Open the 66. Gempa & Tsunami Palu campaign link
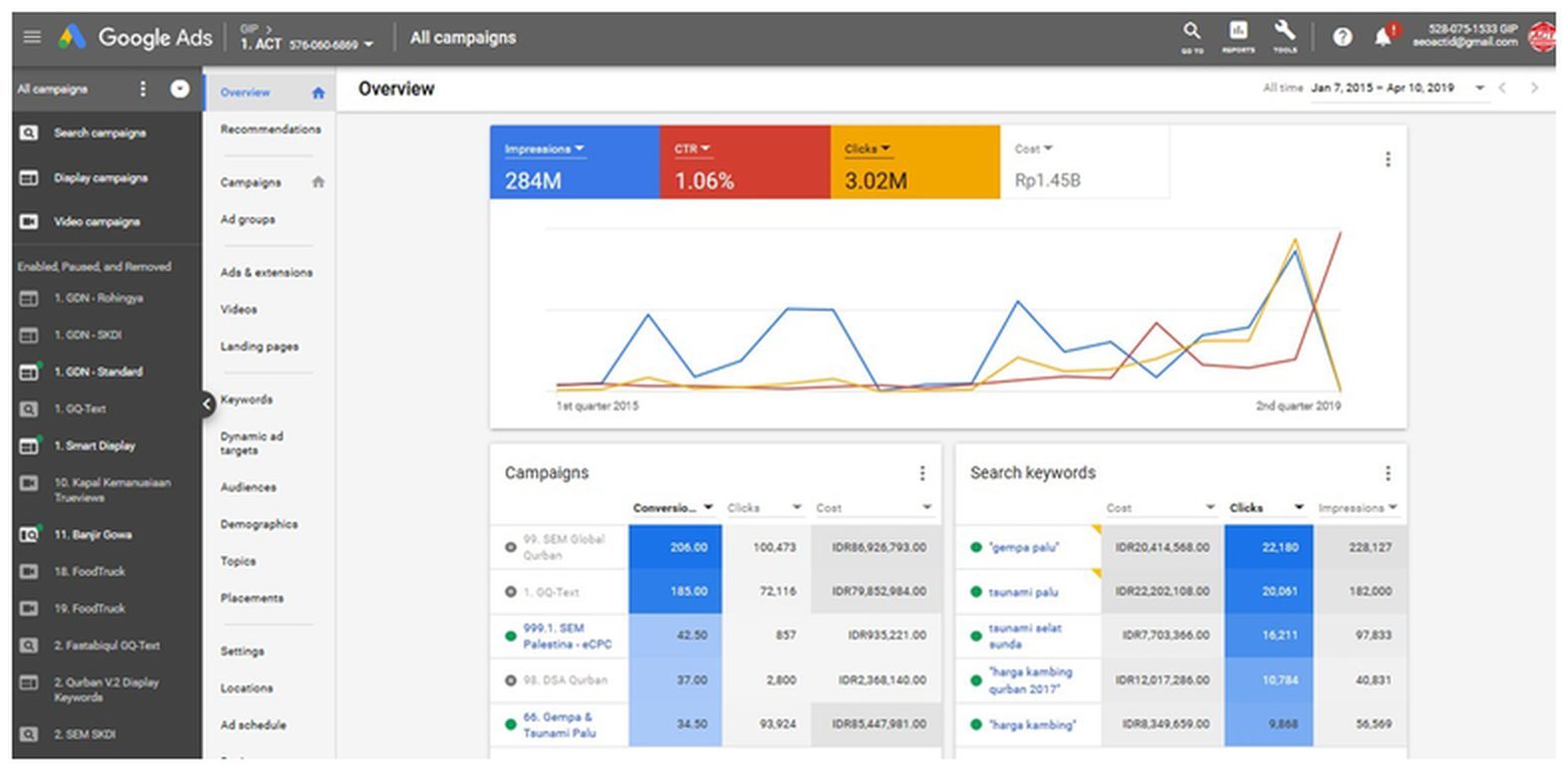This screenshot has height=771, width=1568. (559, 724)
